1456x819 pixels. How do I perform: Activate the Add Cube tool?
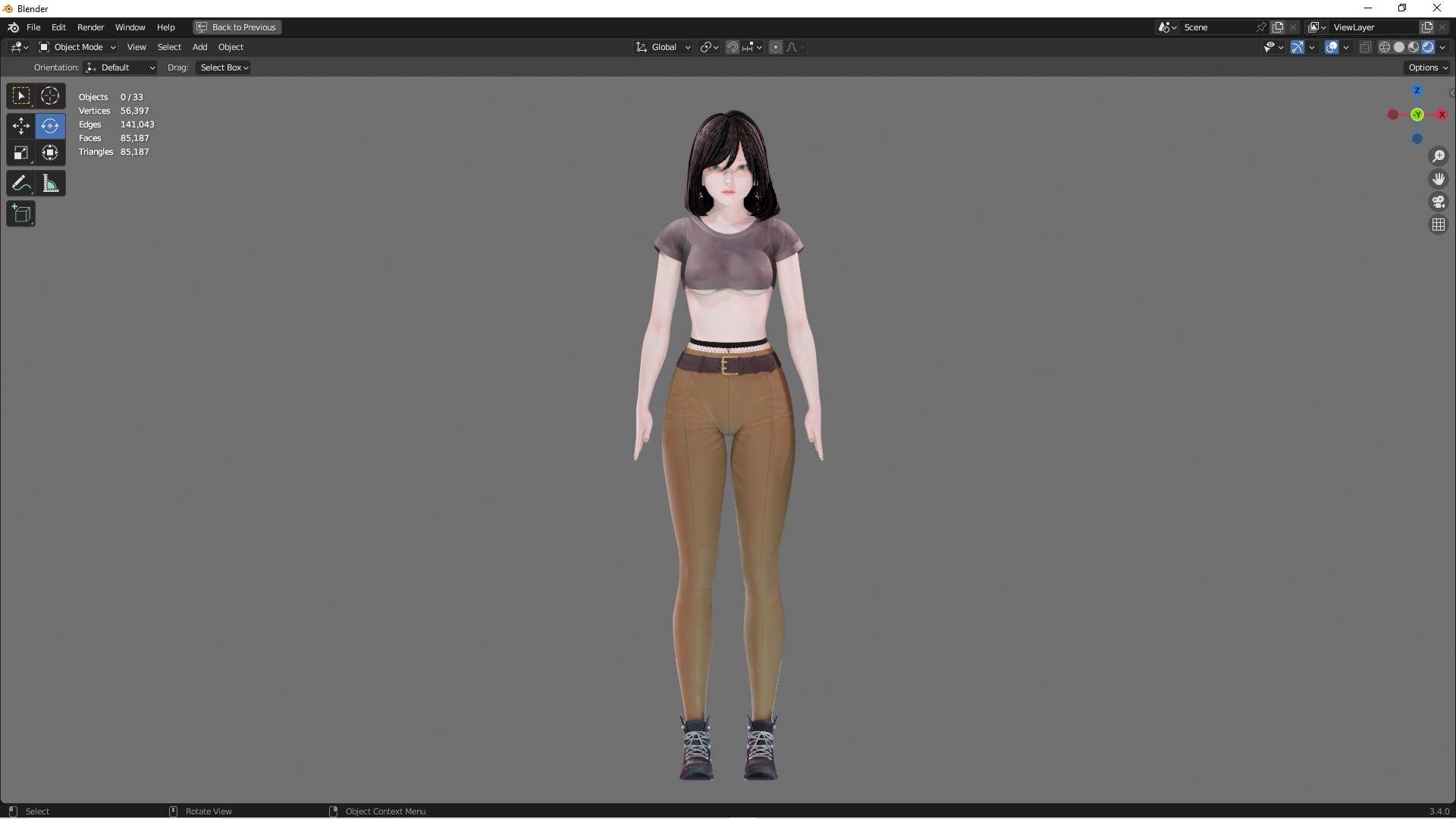21,214
